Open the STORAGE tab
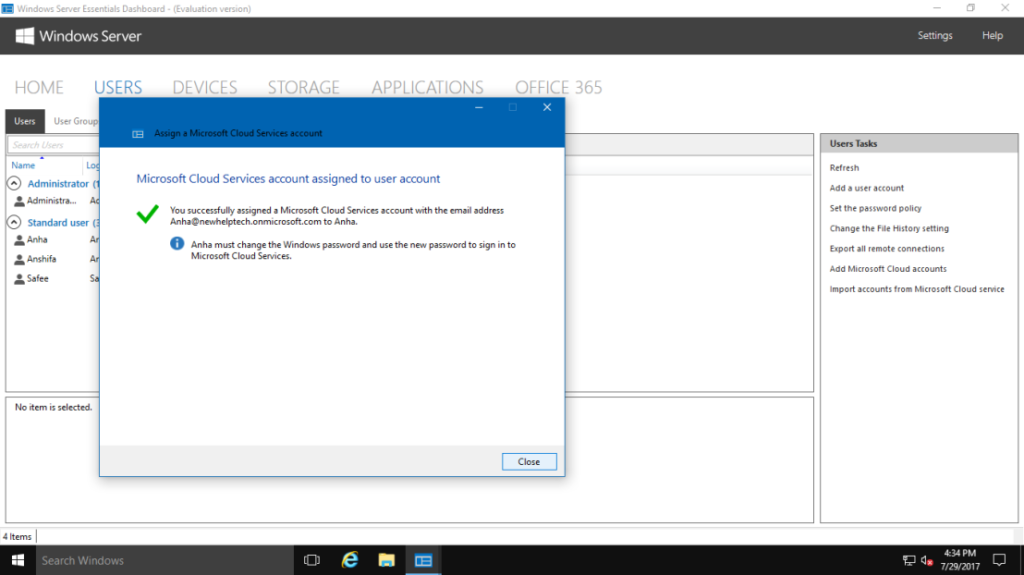The image size is (1024, 575). (x=303, y=88)
